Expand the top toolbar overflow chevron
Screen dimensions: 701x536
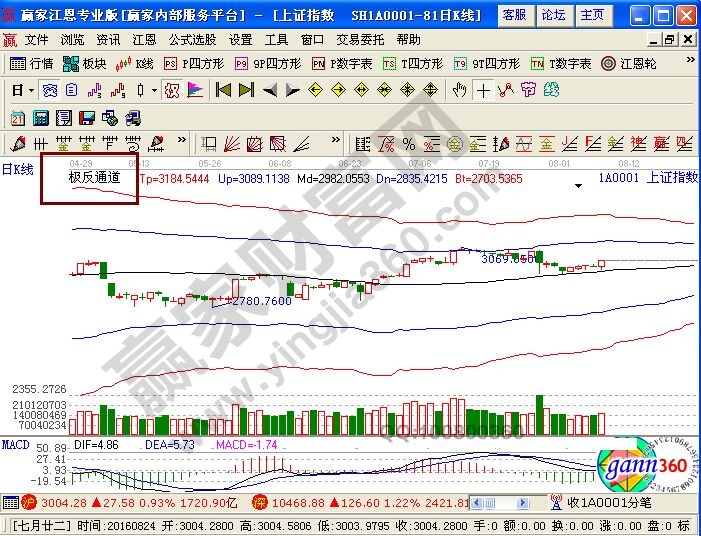tap(691, 60)
